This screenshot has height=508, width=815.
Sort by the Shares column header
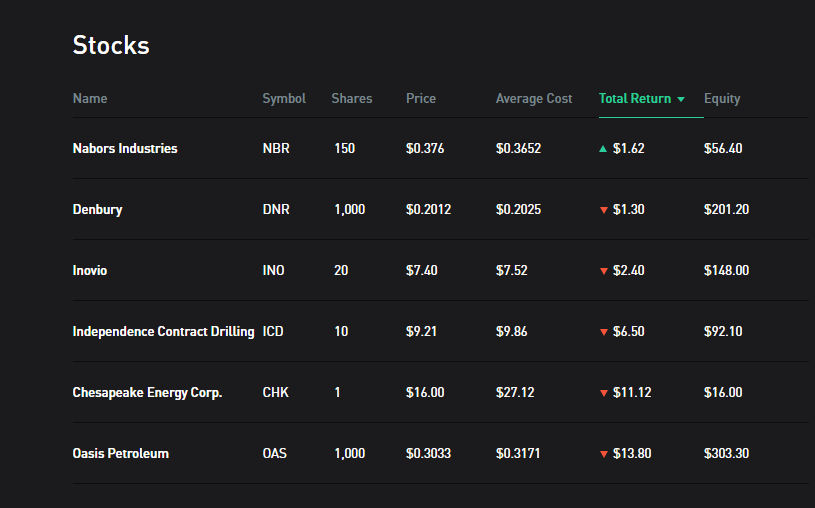pos(352,99)
